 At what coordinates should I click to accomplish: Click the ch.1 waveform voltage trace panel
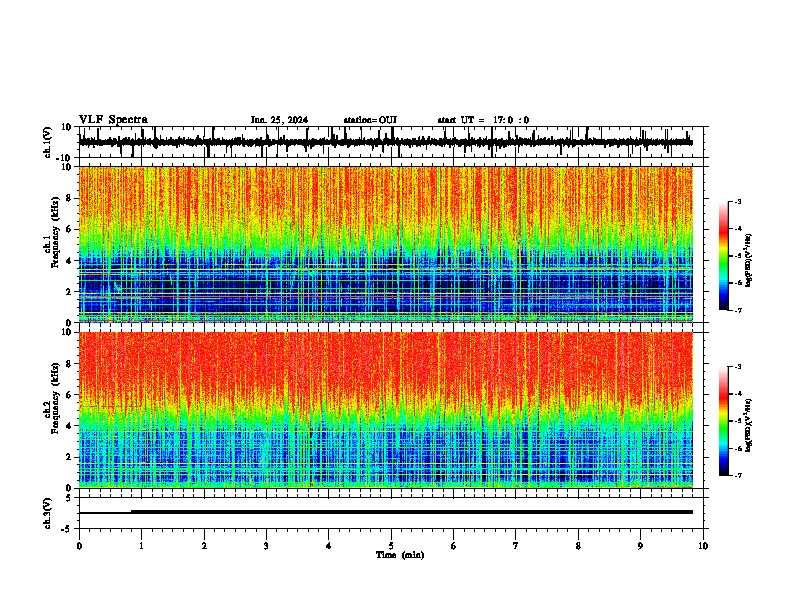(393, 142)
